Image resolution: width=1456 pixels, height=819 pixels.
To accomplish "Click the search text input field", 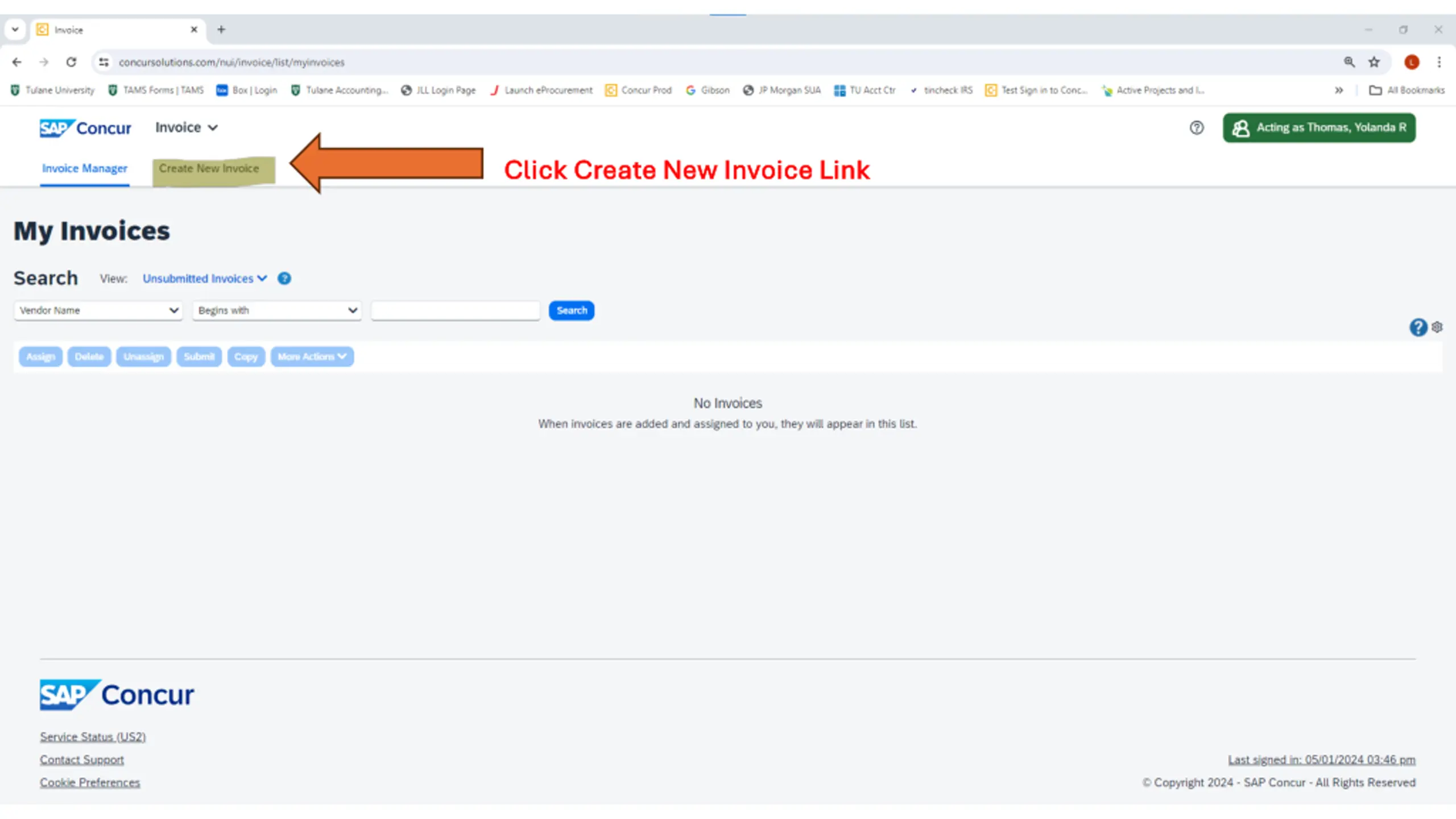I will 456,311.
